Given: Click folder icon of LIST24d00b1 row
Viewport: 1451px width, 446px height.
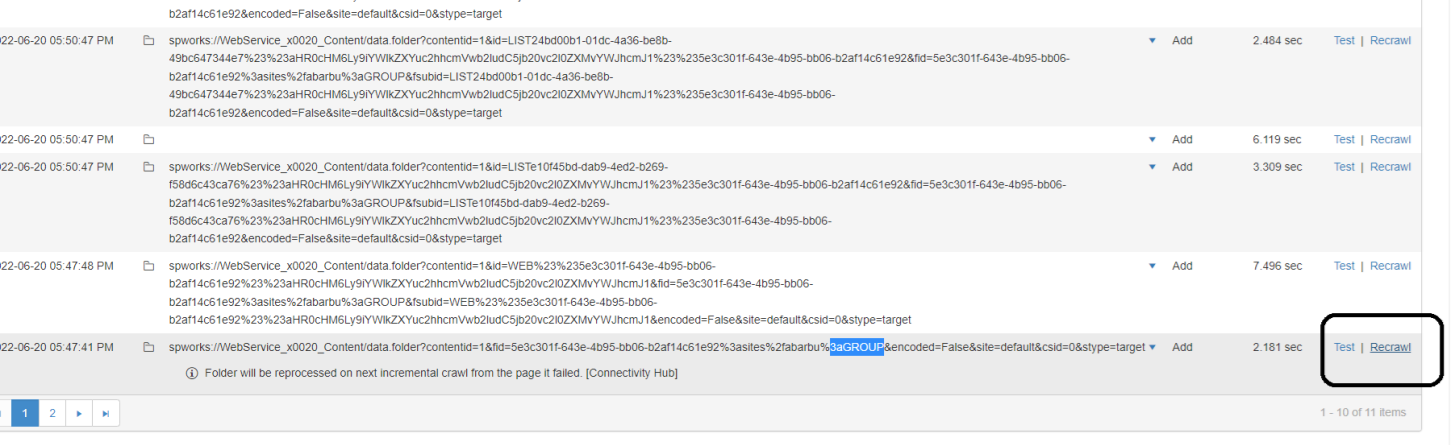Looking at the screenshot, I should 148,41.
